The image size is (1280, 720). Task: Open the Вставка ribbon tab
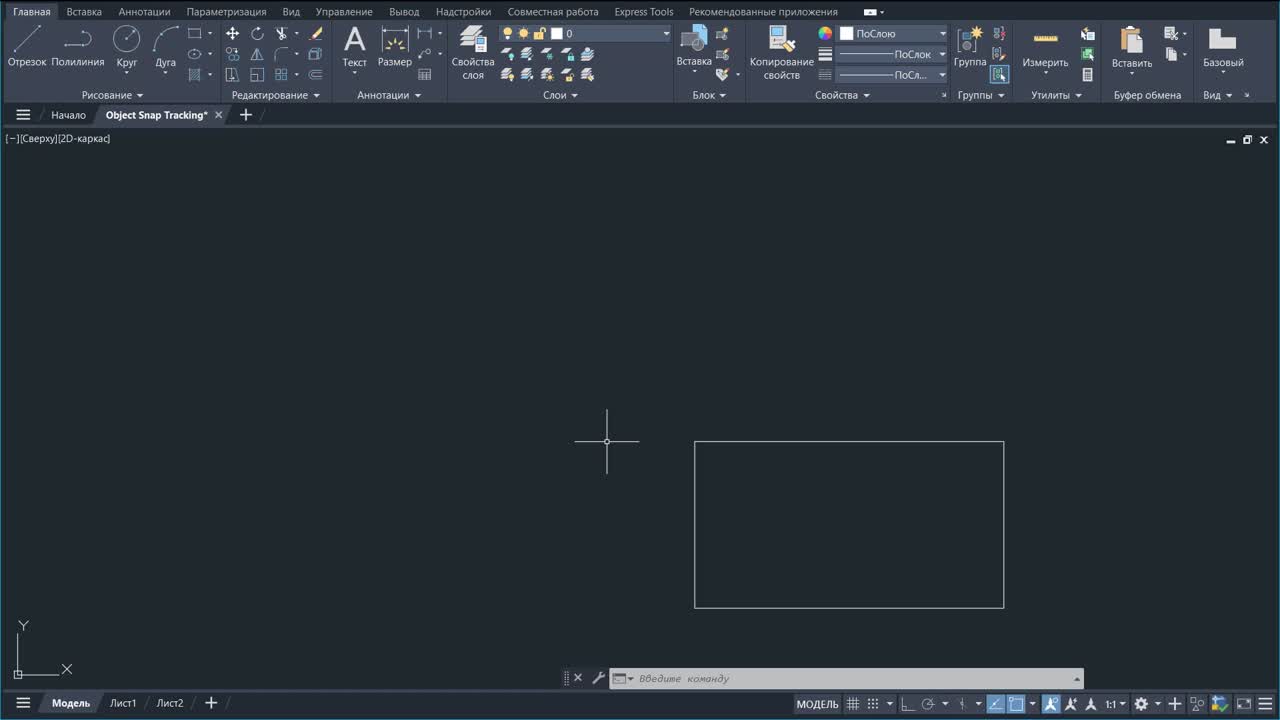(x=84, y=12)
